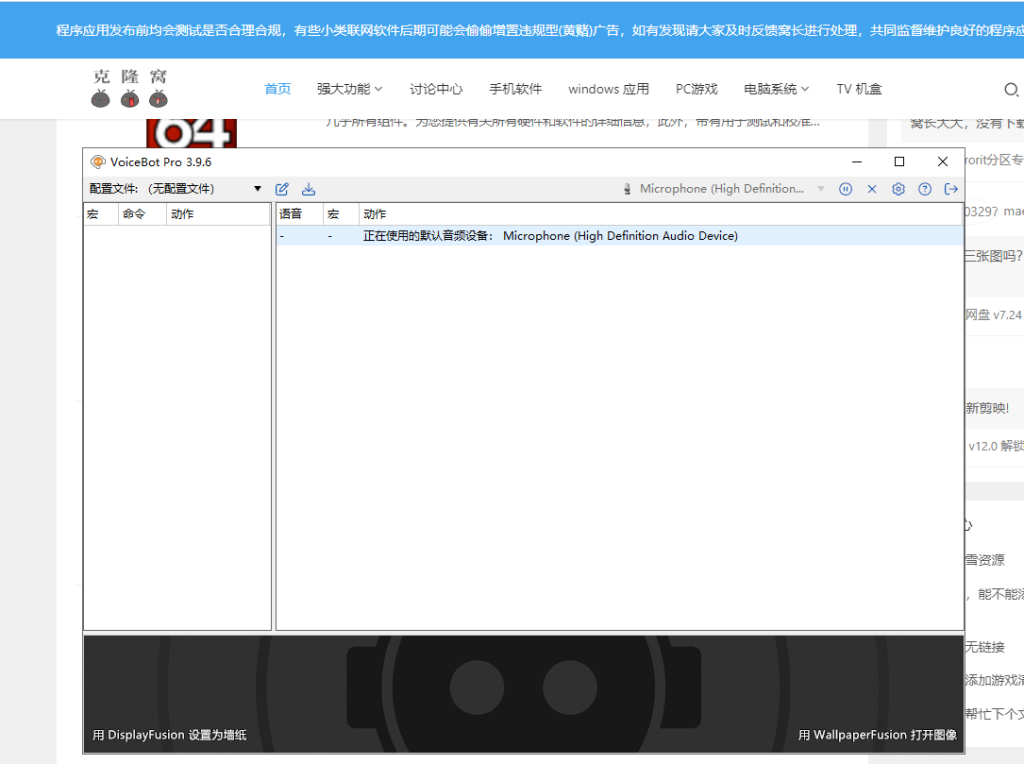Click the edit profile pencil icon
1024x764 pixels.
pos(282,189)
